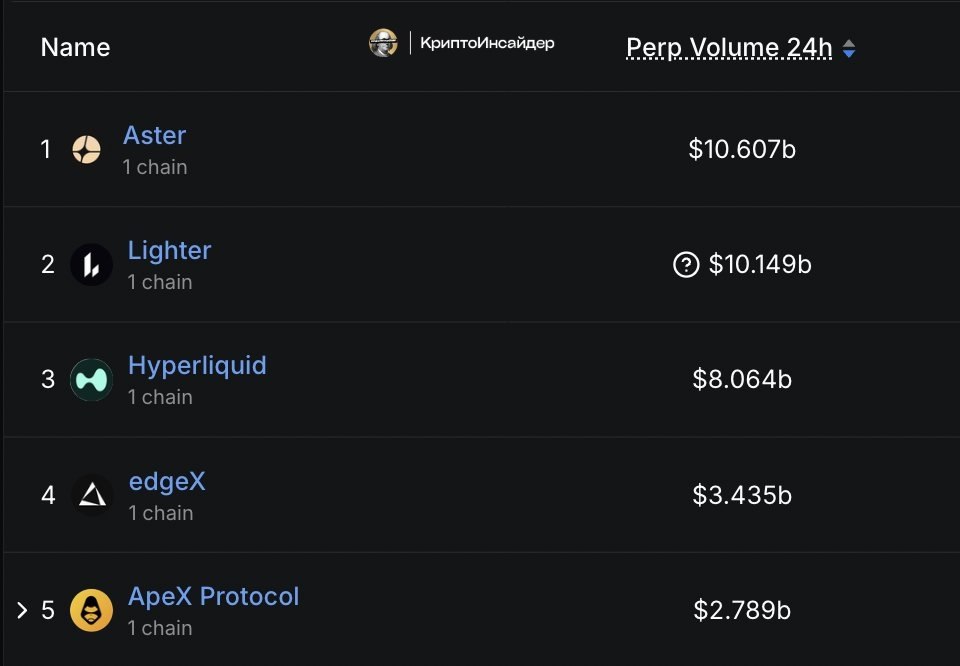The image size is (960, 666).
Task: Click the ApeX Protocol logo icon
Action: [91, 610]
